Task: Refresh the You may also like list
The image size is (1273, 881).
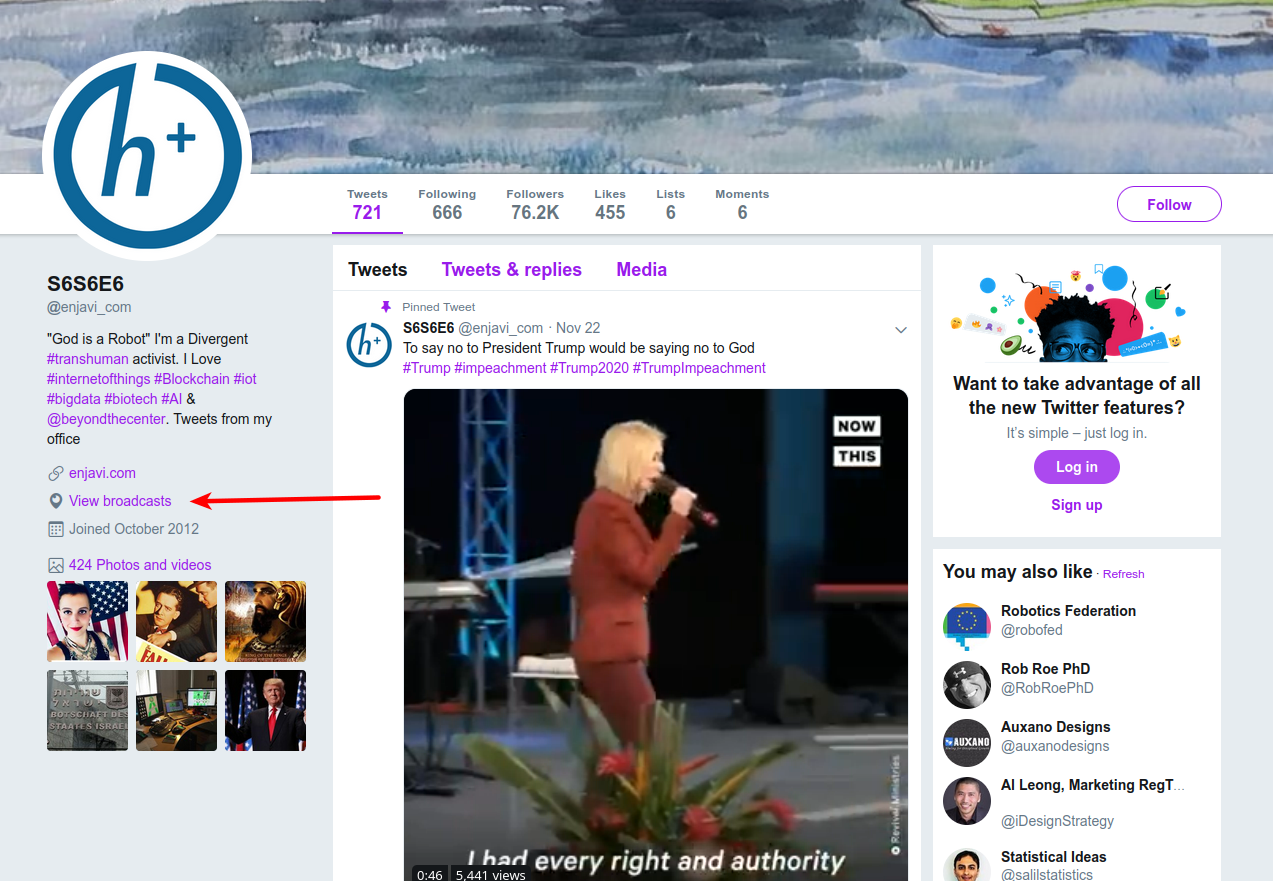Action: click(1123, 574)
